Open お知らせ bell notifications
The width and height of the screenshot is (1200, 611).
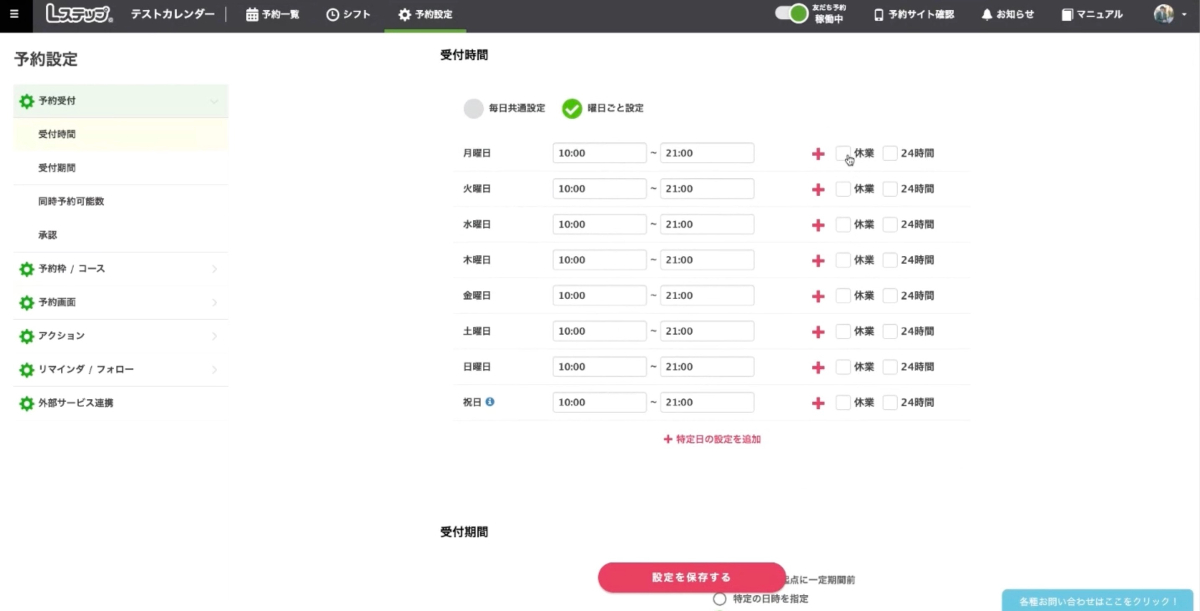pos(1007,15)
